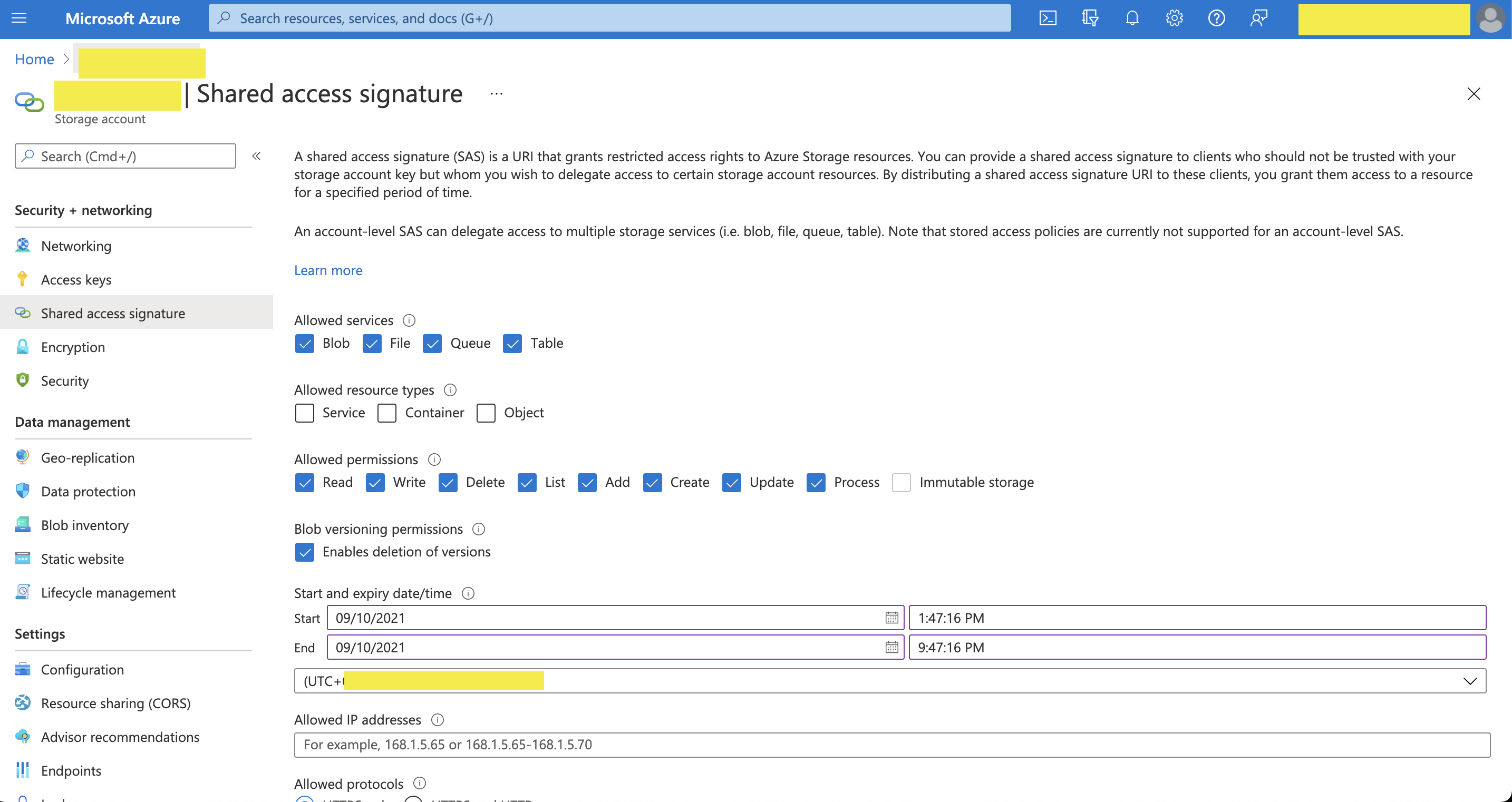Follow the Learn more link
The image size is (1512, 802).
click(x=328, y=270)
